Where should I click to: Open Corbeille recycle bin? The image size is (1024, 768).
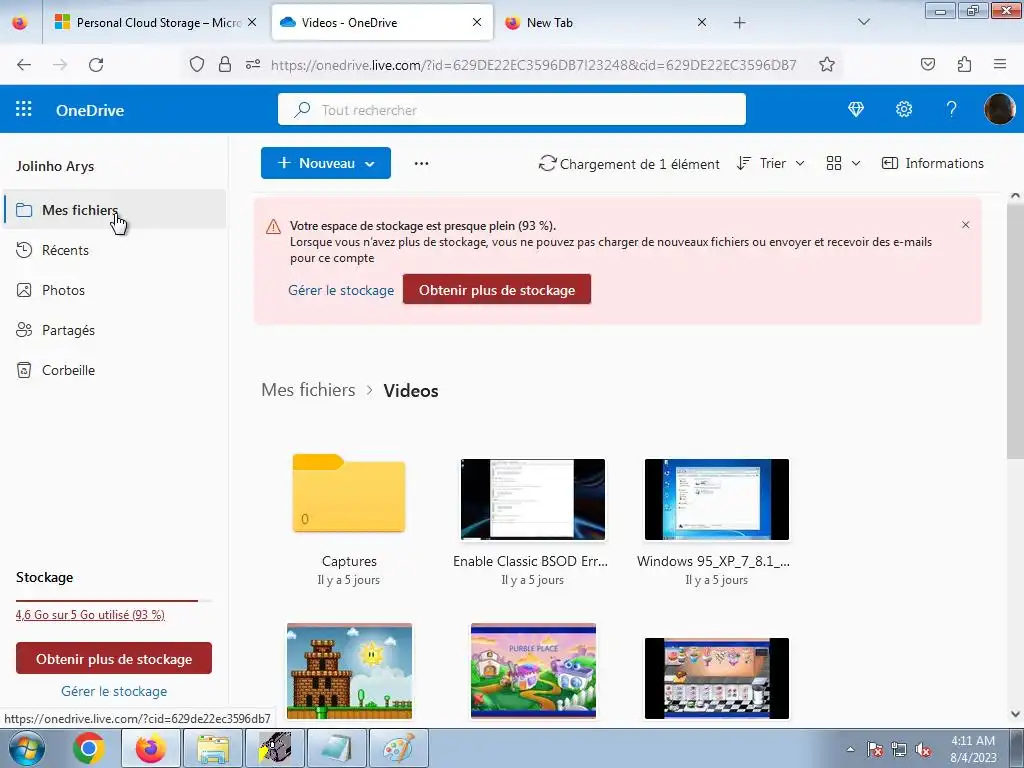point(115,370)
